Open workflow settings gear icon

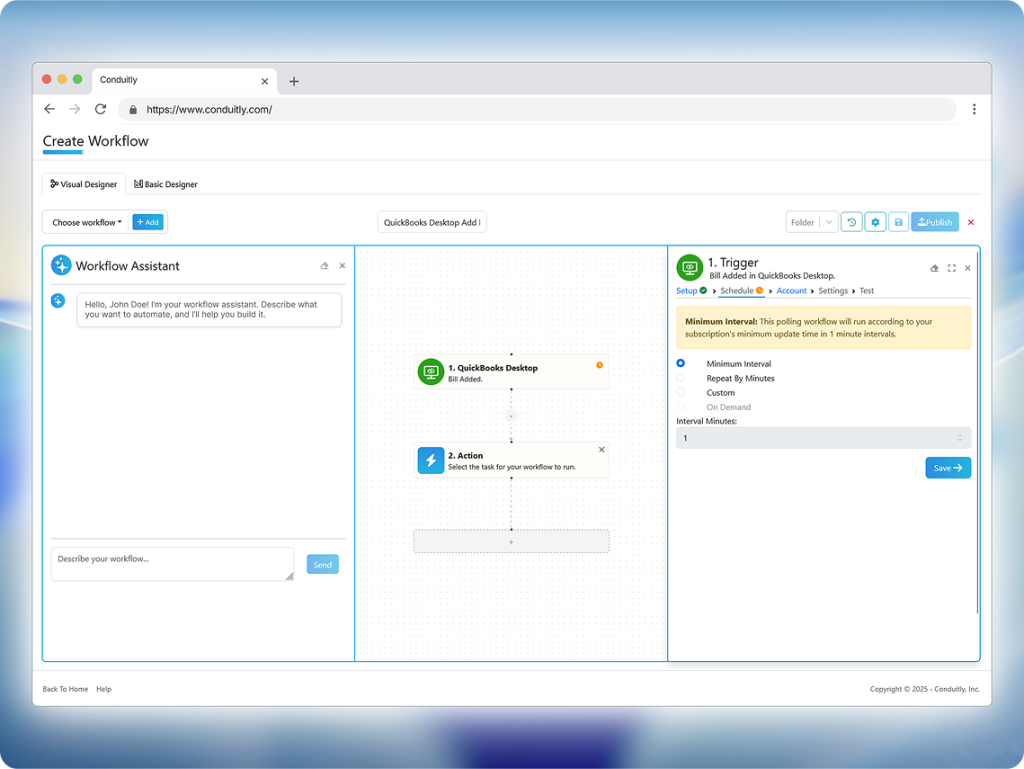point(875,222)
